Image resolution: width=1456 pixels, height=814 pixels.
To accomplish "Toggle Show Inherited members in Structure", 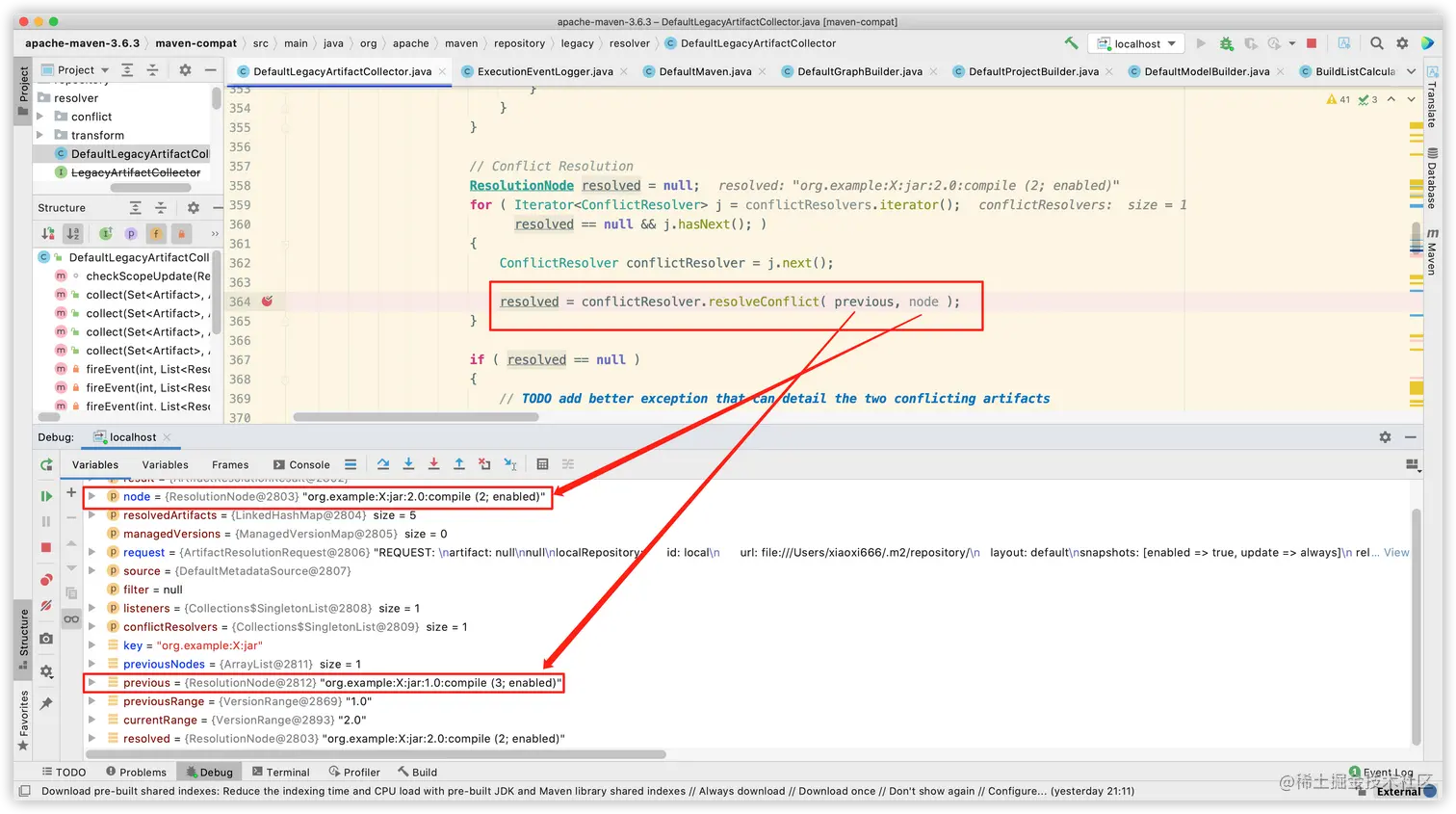I will click(x=106, y=233).
